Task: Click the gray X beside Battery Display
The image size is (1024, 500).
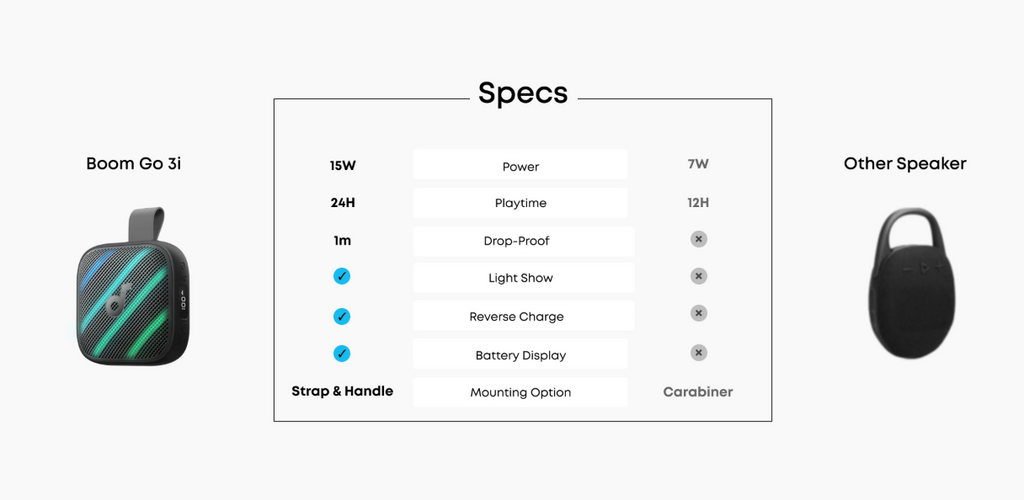Action: click(699, 353)
